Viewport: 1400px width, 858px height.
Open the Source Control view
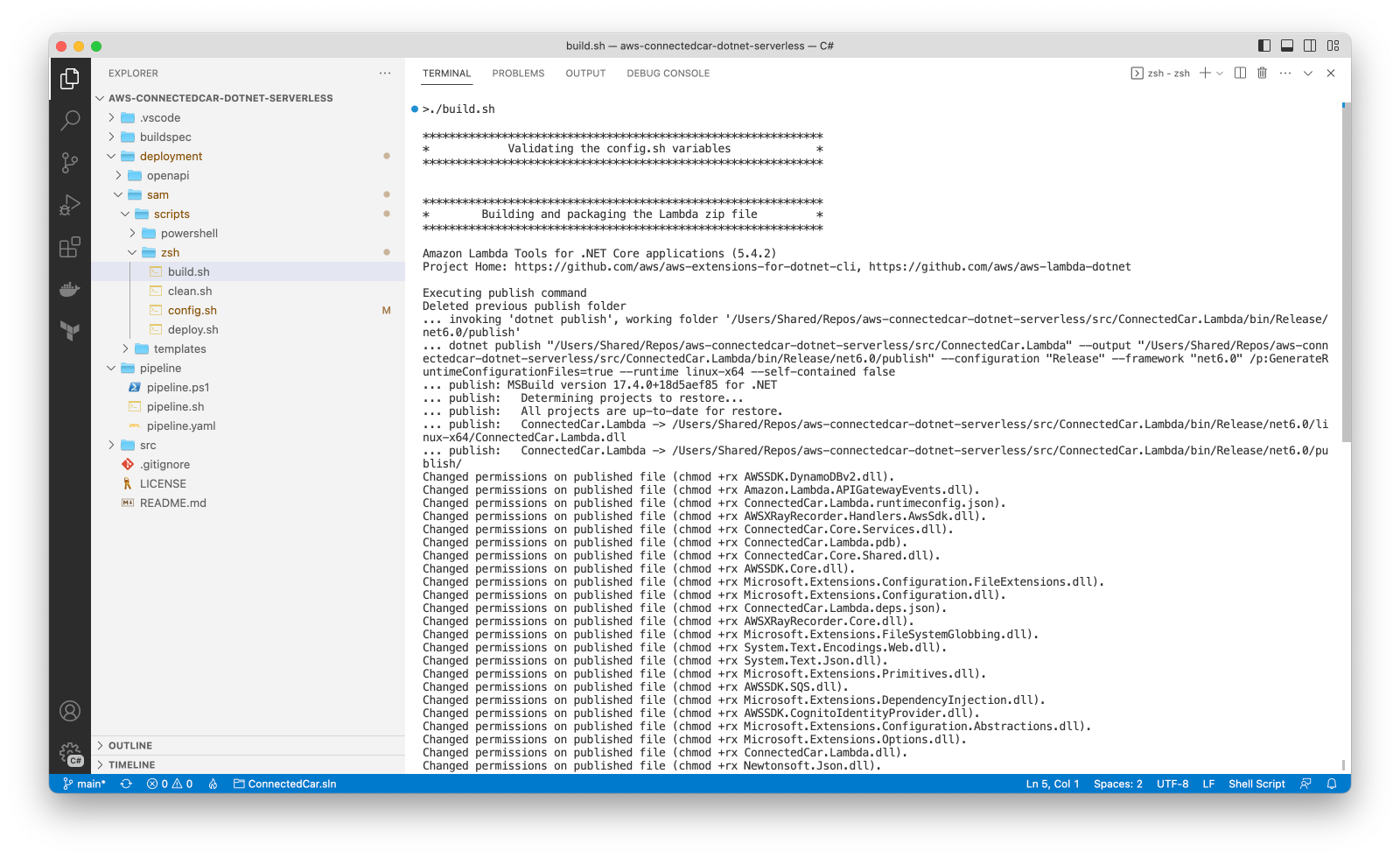coord(70,162)
